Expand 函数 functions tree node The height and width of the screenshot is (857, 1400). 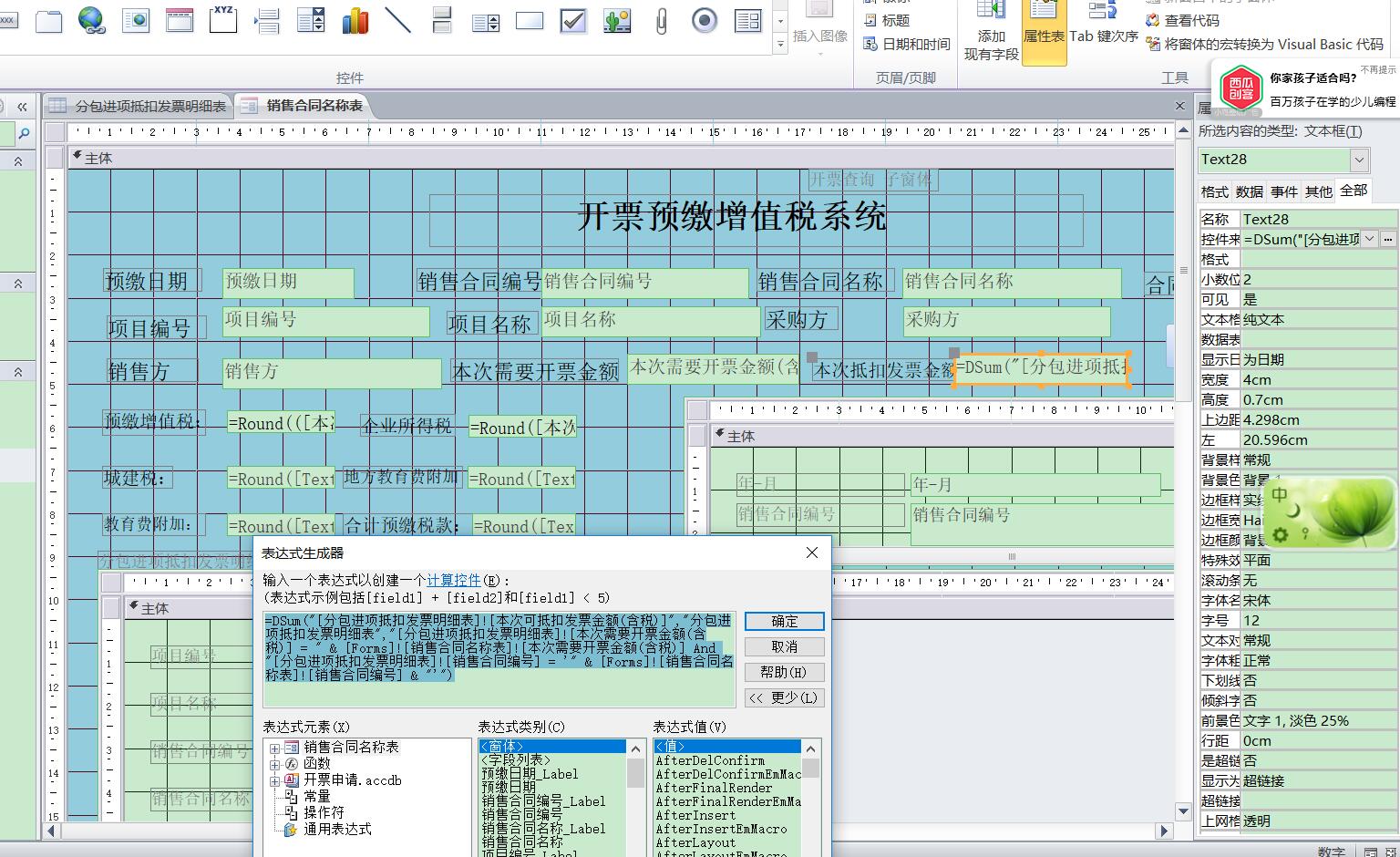pos(274,764)
